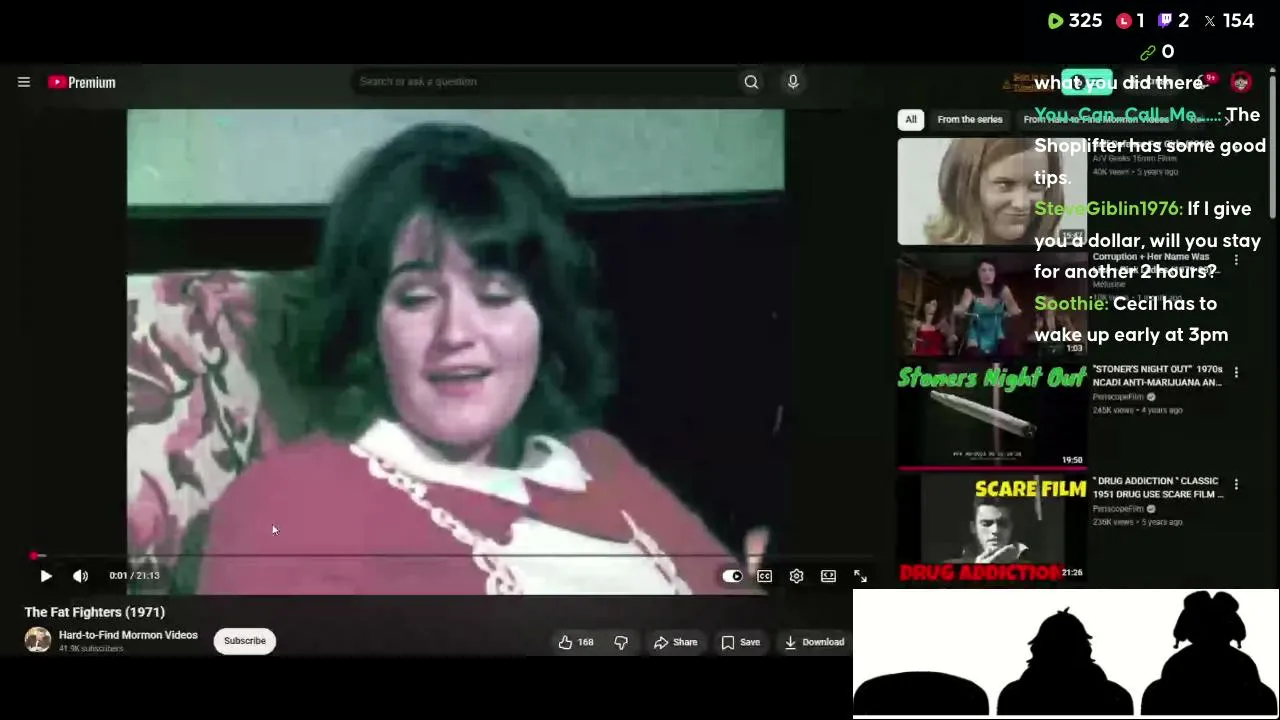
Task: Click the search magnifier button
Action: point(751,82)
